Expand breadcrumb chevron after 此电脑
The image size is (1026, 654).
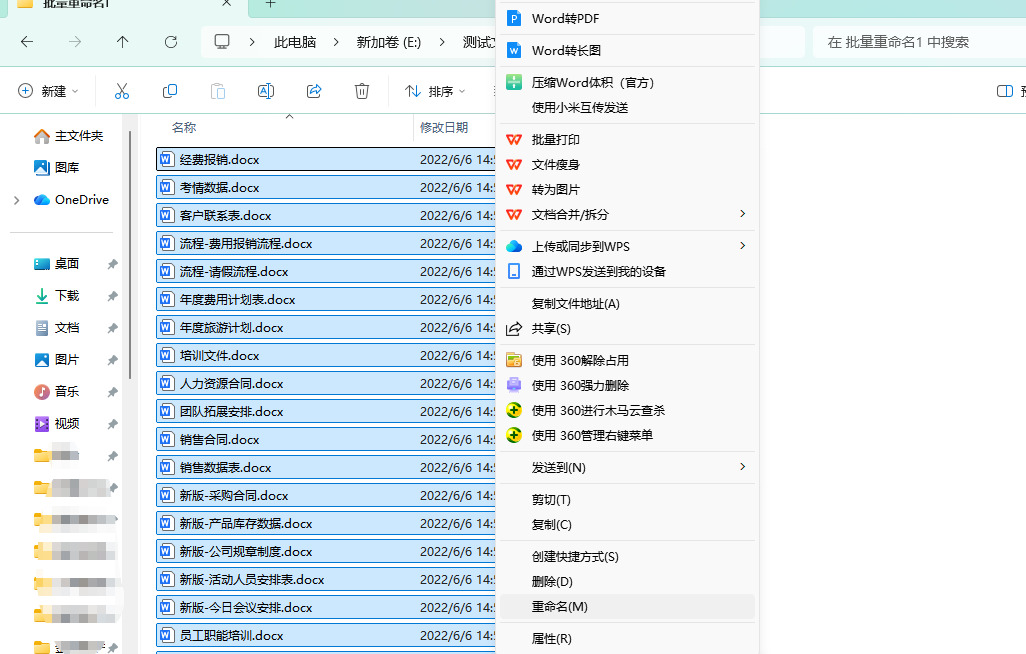336,42
